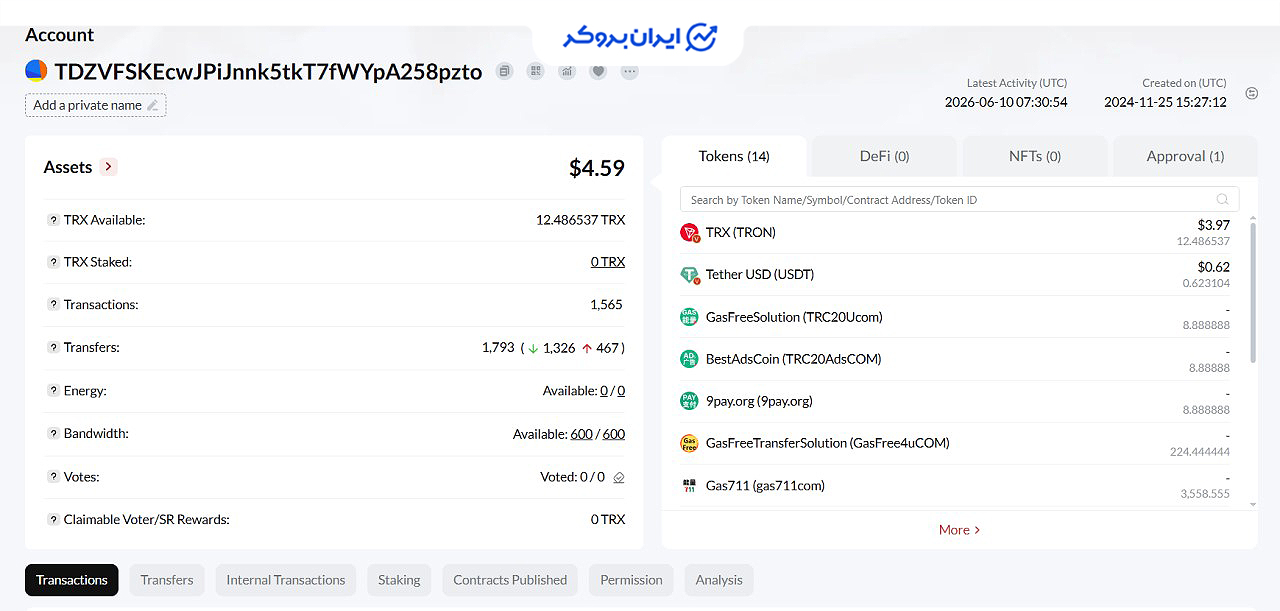
Task: Open the three-dots more options icon
Action: coord(629,71)
